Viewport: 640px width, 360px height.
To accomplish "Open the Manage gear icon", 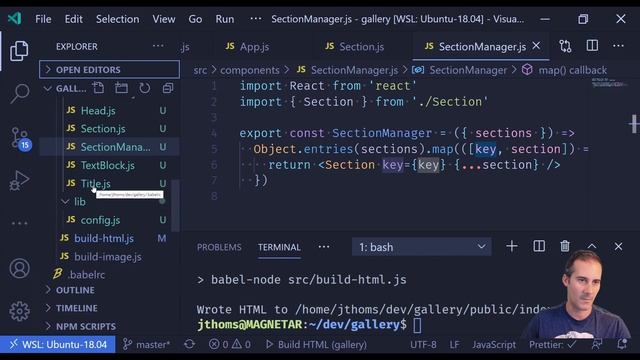I will click(19, 311).
